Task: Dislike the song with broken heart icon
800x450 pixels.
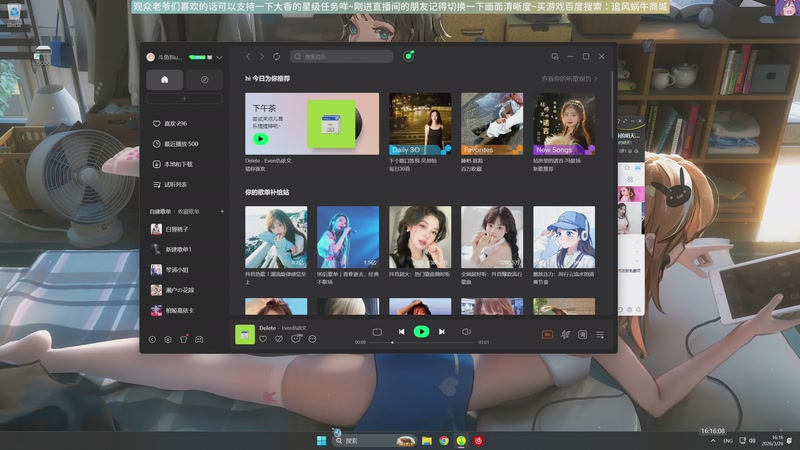Action: coord(279,339)
